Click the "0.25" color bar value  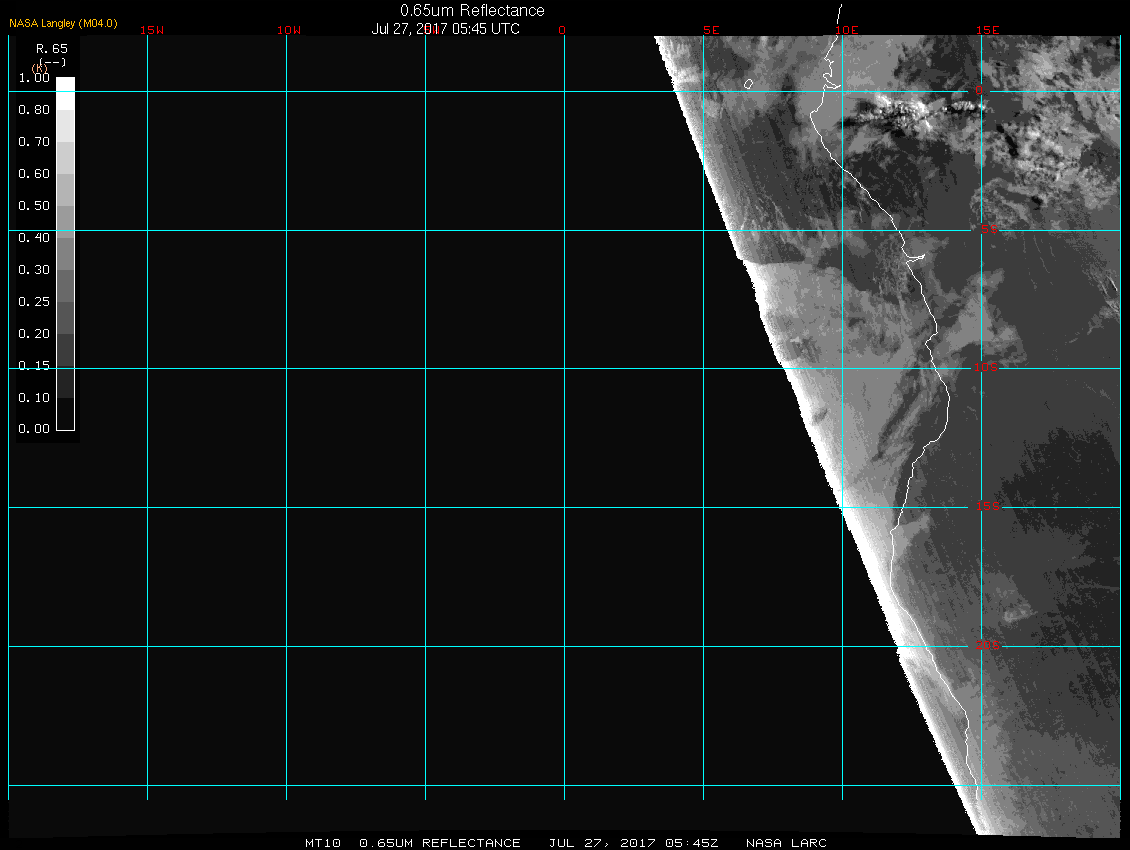click(x=34, y=301)
